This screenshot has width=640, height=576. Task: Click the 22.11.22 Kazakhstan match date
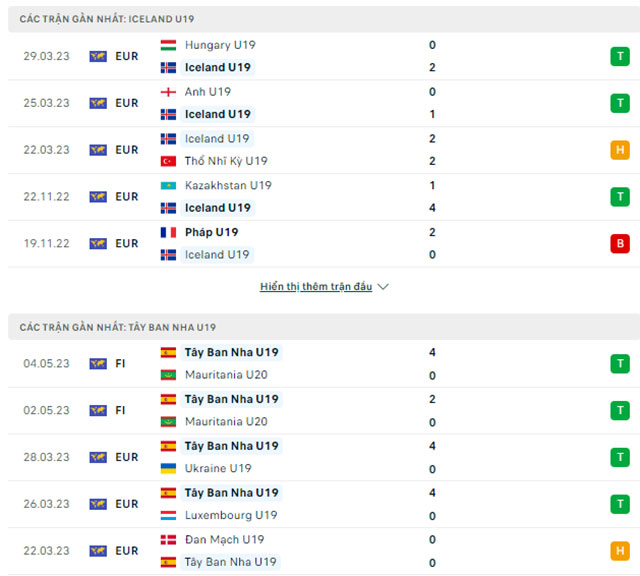point(46,197)
